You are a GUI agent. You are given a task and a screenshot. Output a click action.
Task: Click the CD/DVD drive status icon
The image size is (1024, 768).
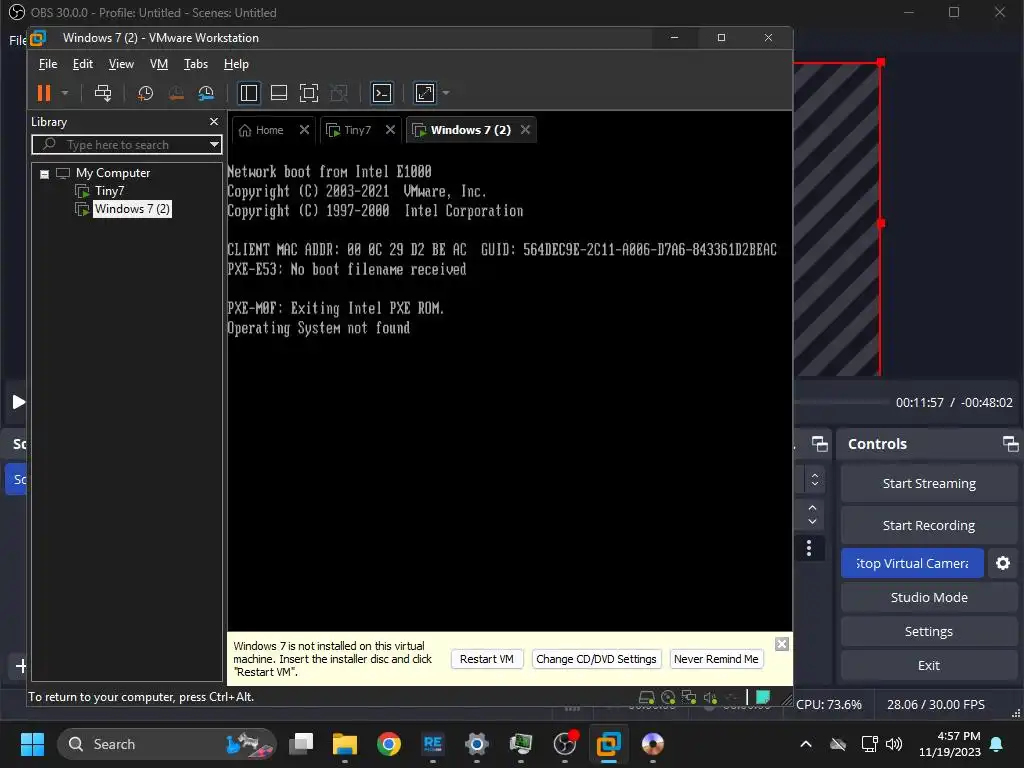pos(668,697)
